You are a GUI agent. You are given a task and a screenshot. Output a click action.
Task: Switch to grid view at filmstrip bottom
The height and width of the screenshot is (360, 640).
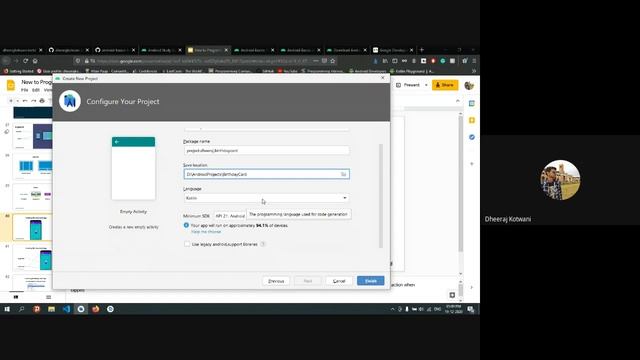pyautogui.click(x=49, y=297)
